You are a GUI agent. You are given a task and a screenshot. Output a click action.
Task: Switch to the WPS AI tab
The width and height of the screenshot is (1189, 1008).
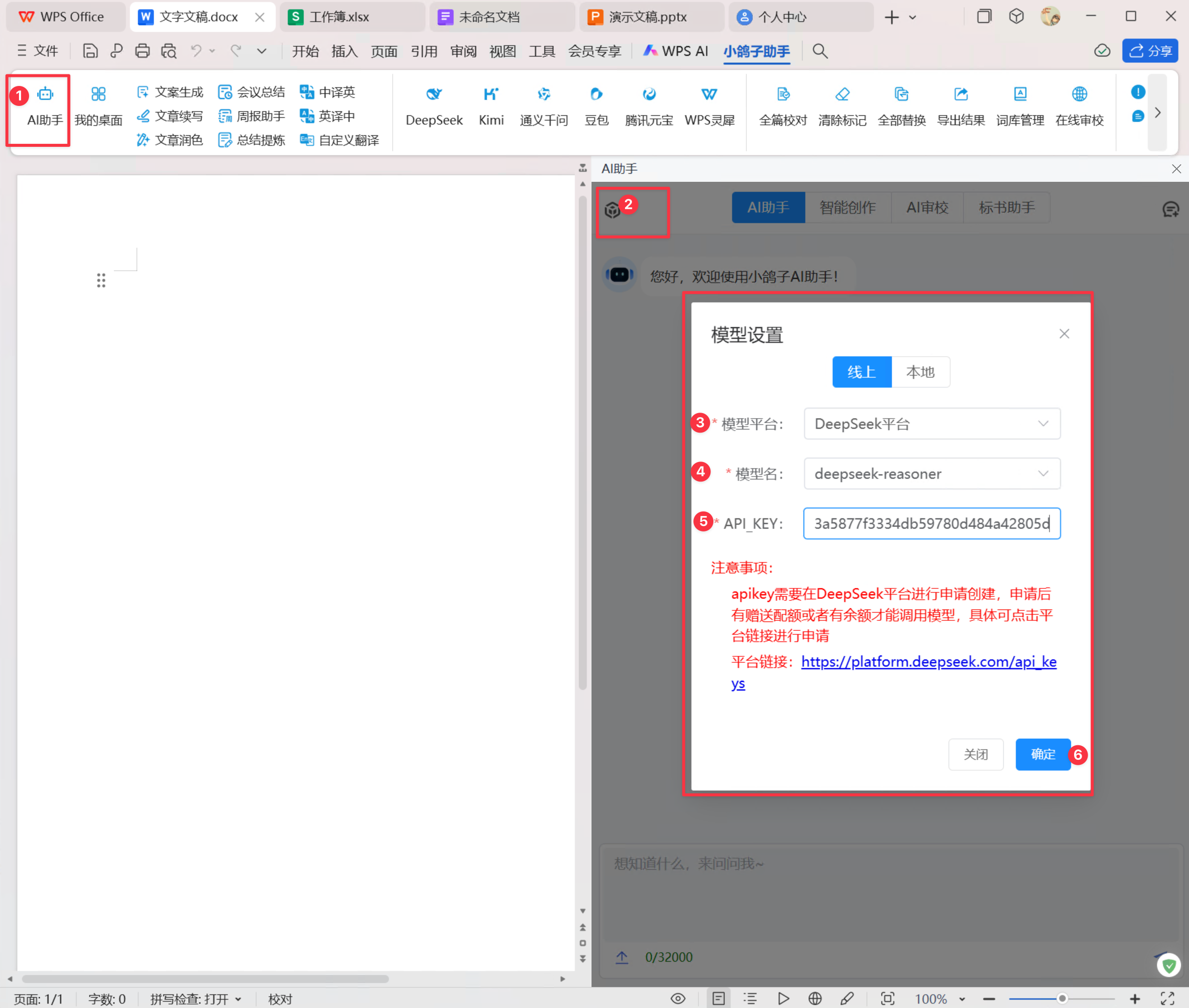(x=675, y=51)
